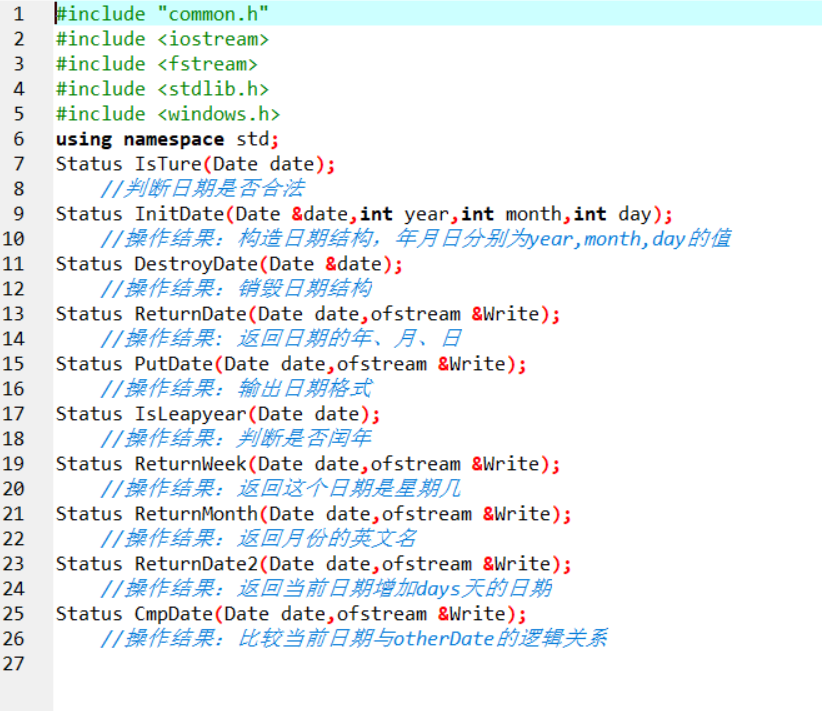822x711 pixels.
Task: Click the InitDate function declaration
Action: 364,214
